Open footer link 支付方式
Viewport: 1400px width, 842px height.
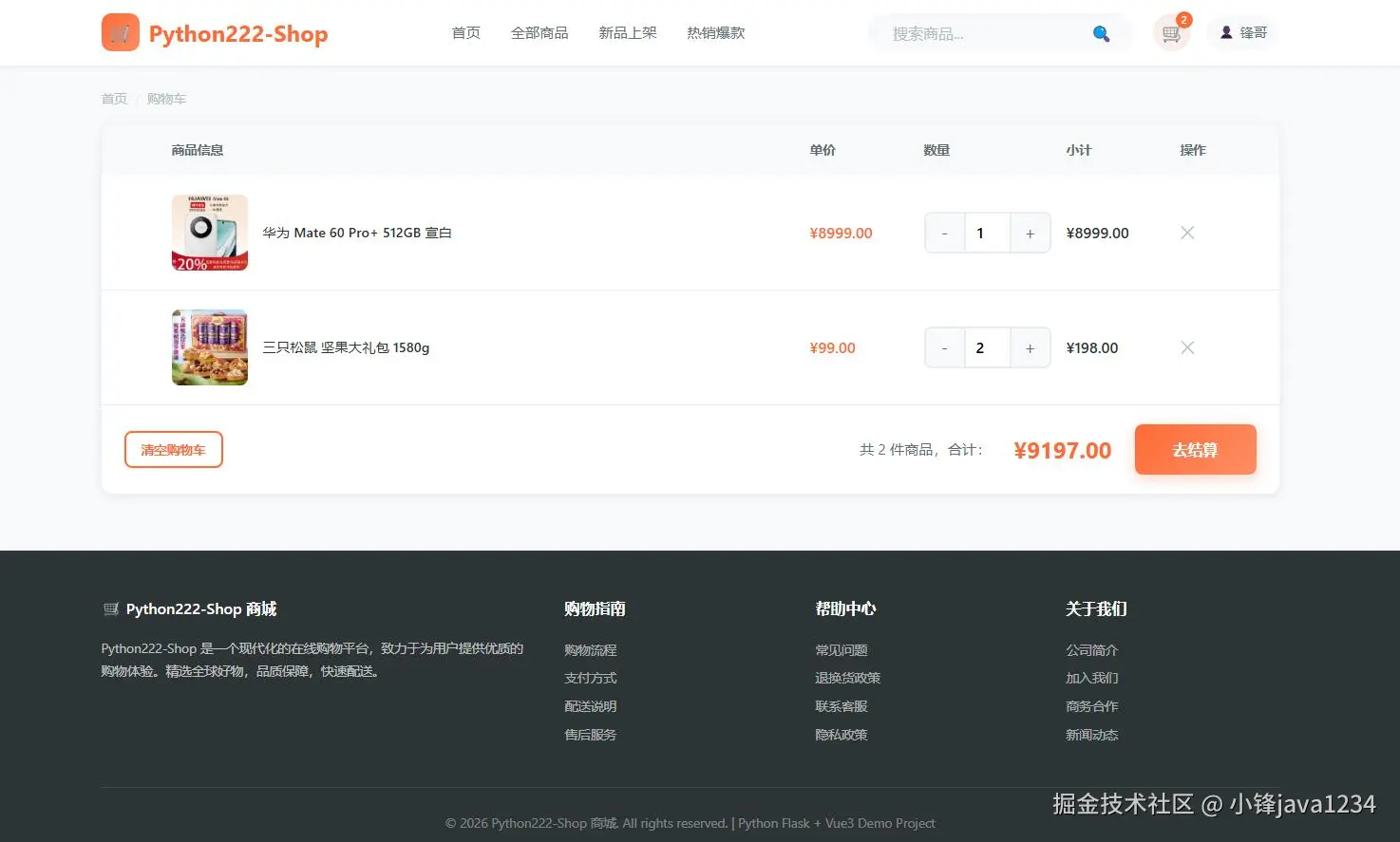click(591, 678)
